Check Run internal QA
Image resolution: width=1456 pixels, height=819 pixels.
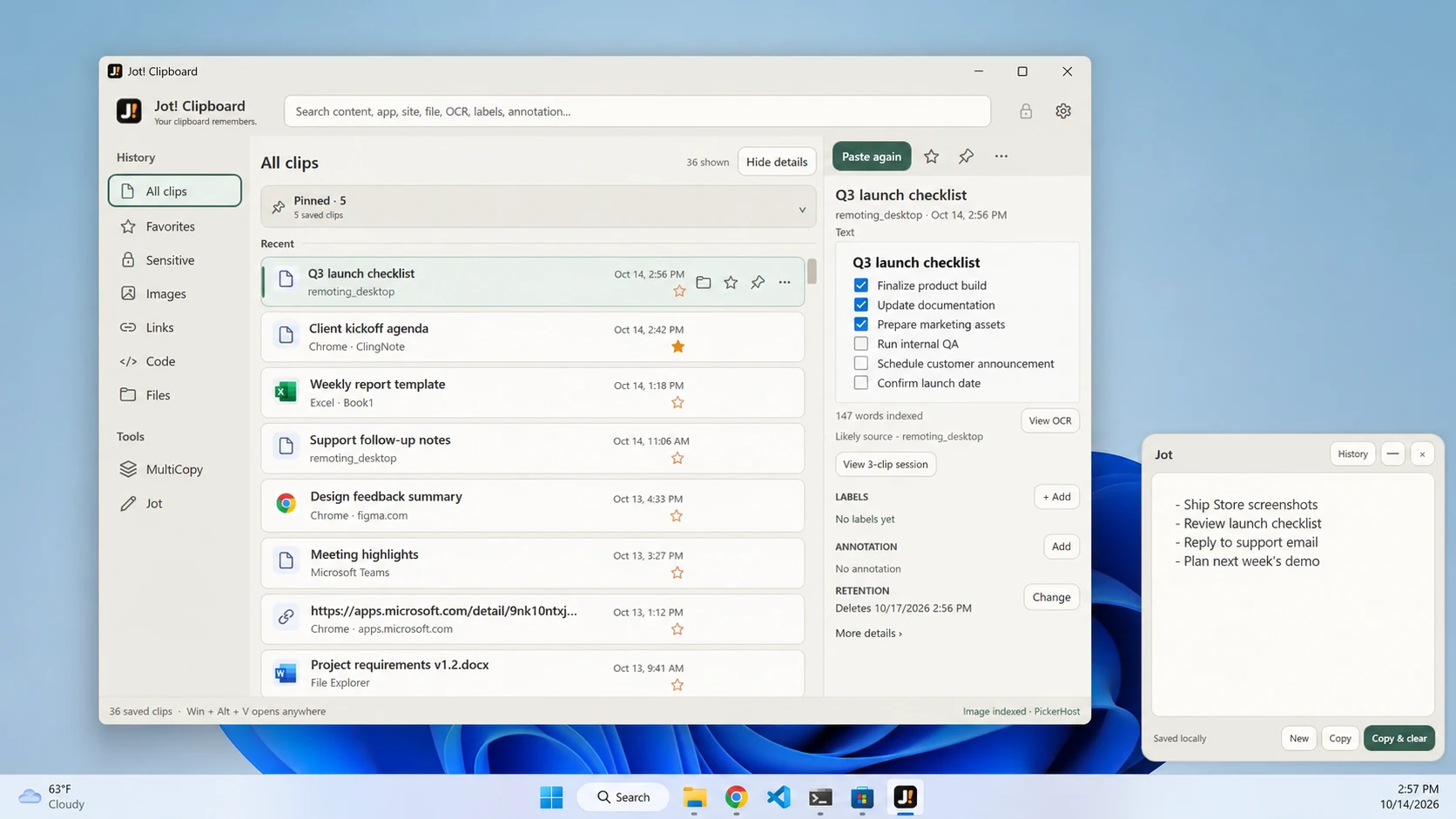coord(861,344)
